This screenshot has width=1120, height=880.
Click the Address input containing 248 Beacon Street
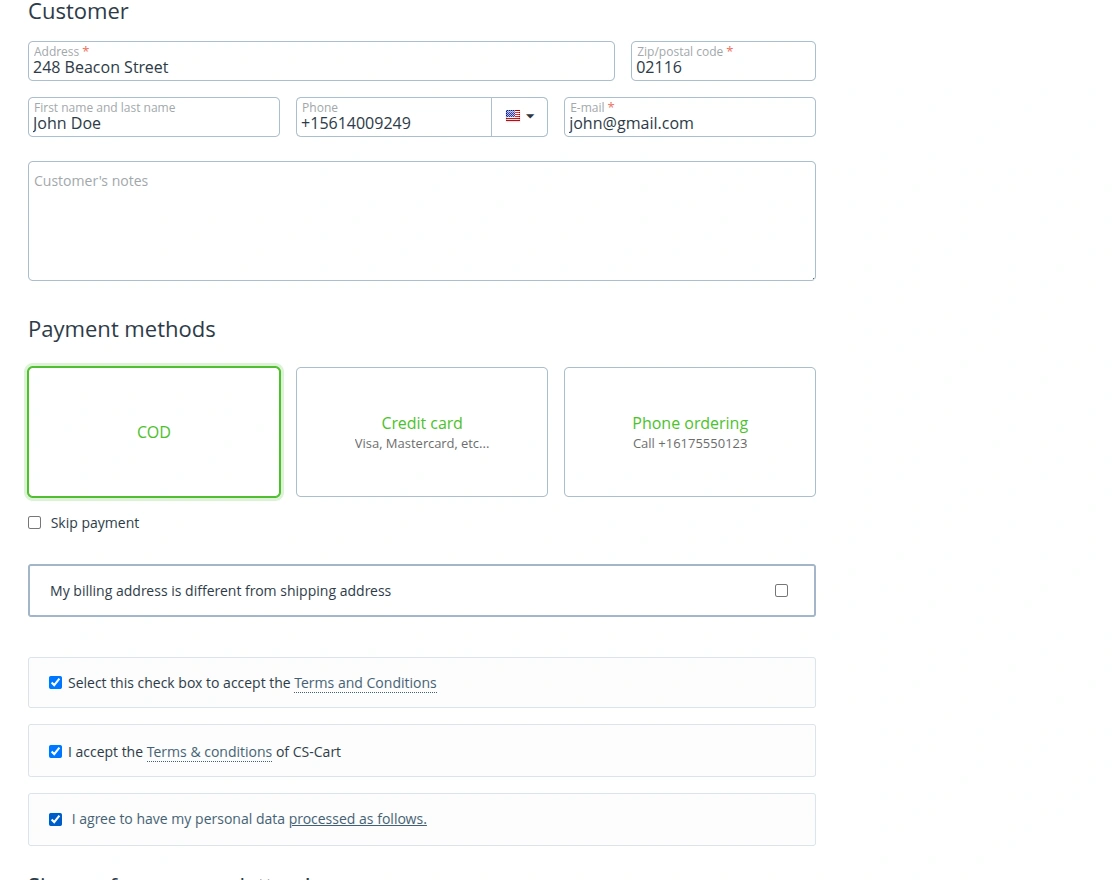322,67
